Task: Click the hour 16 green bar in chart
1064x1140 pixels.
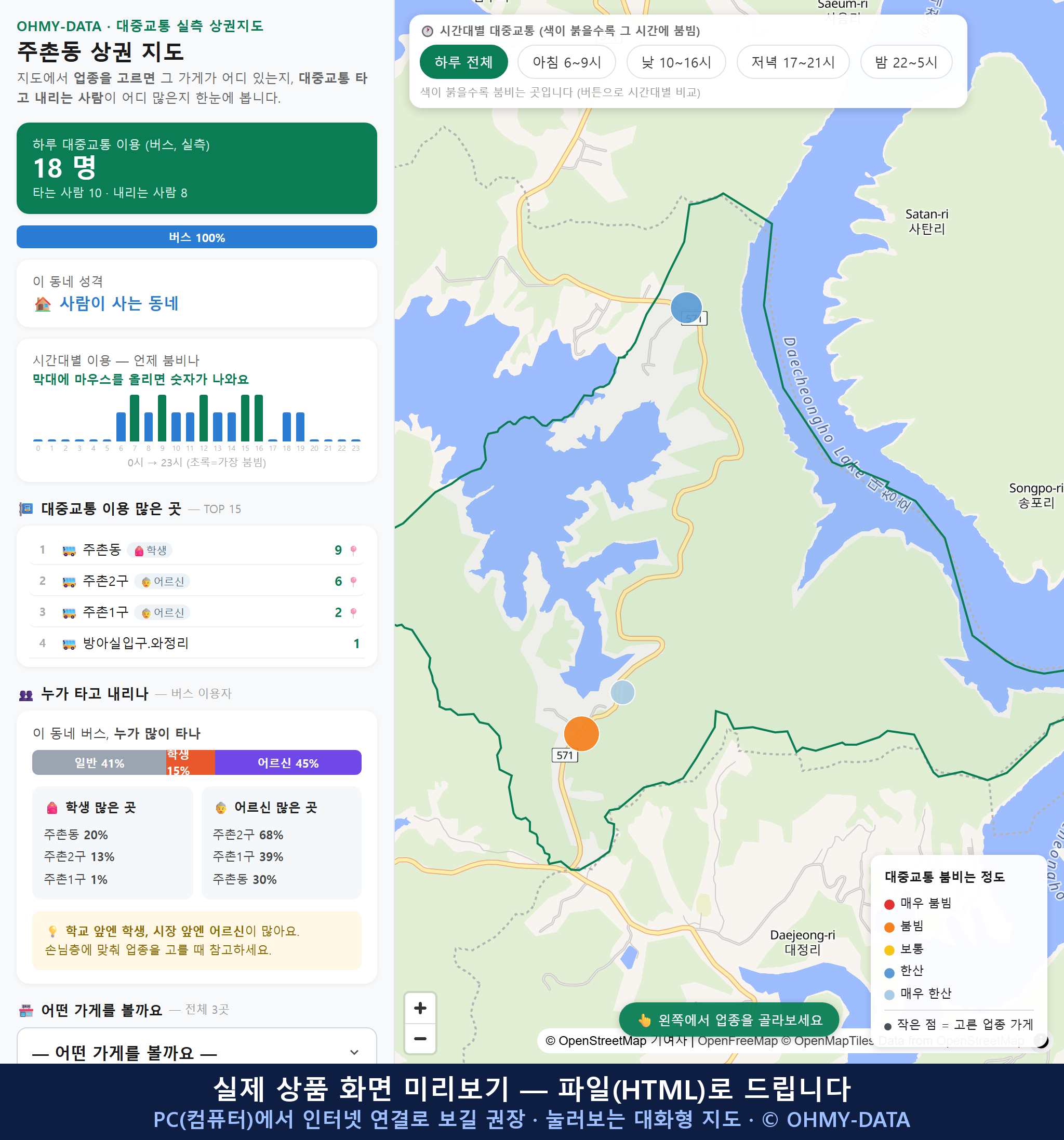Action: [259, 418]
